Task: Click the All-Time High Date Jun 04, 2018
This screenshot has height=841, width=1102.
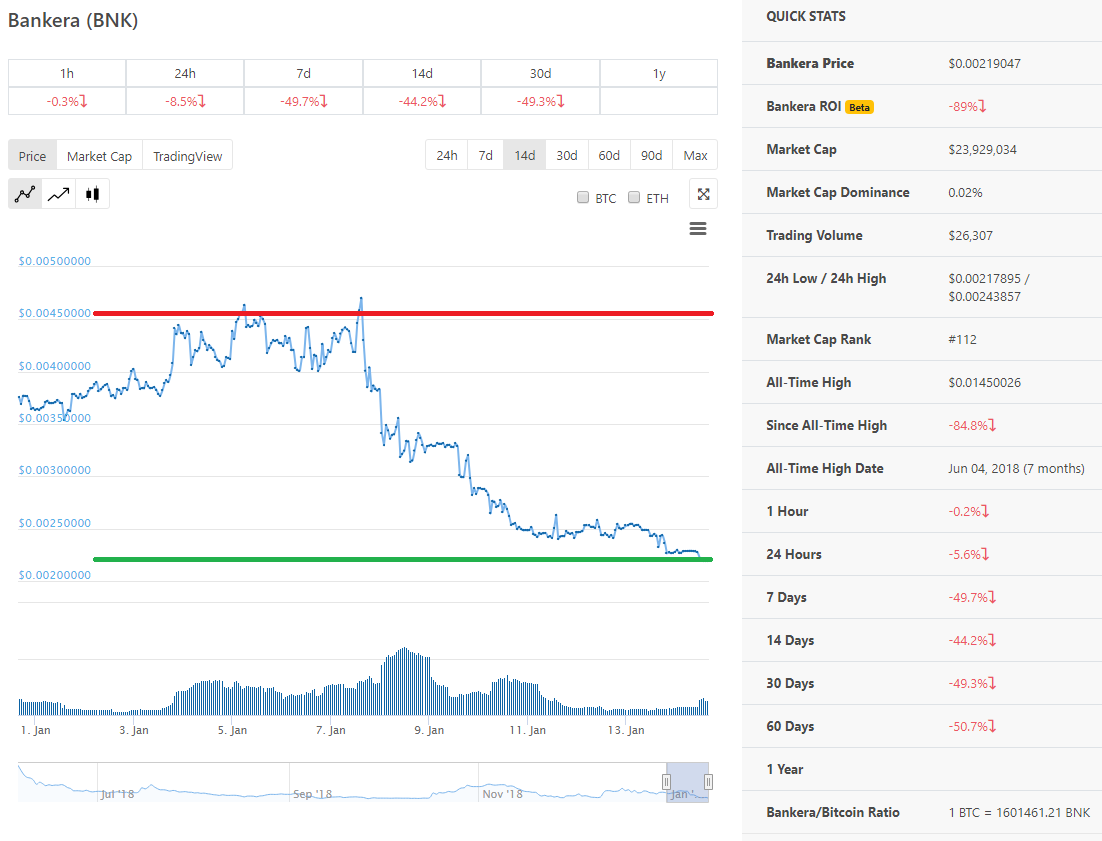Action: [1016, 468]
